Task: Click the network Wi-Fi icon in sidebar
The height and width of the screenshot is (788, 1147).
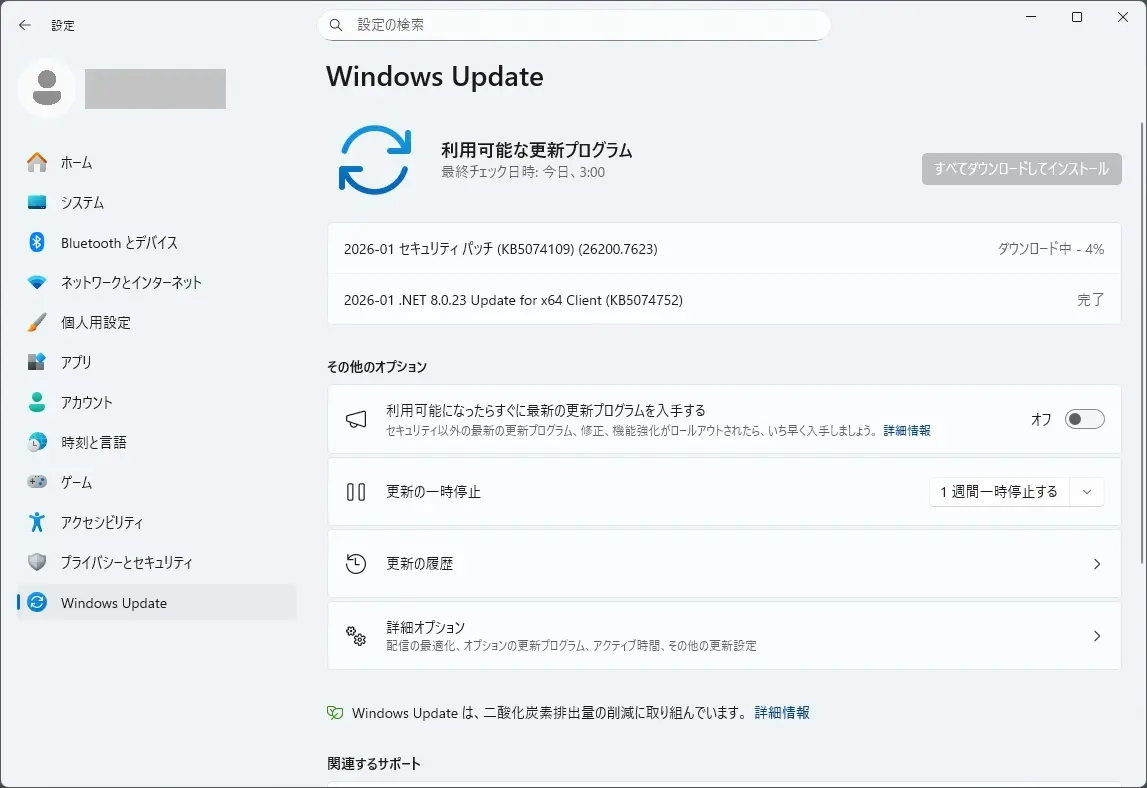Action: [37, 282]
